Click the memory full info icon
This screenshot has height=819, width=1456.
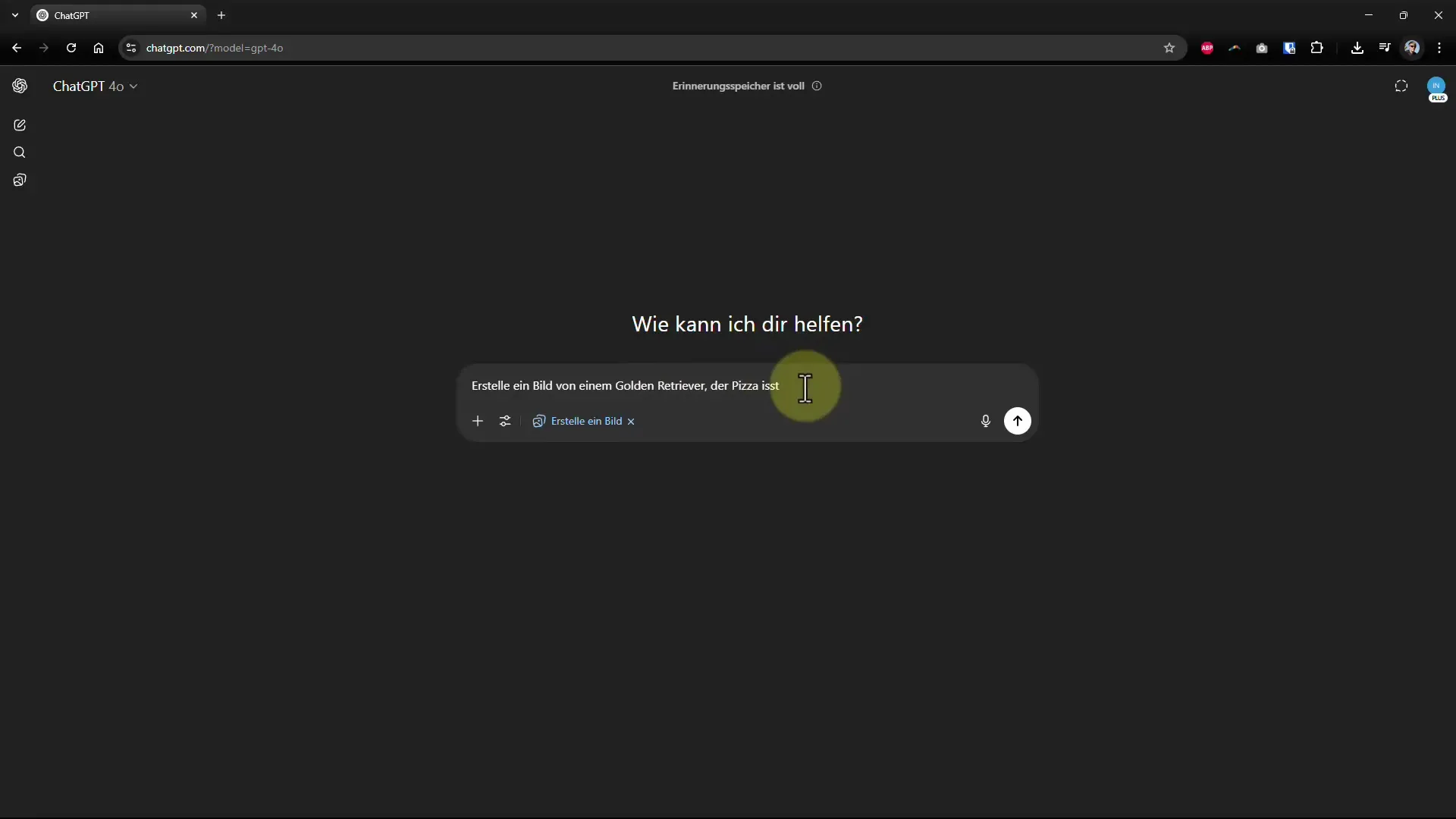pyautogui.click(x=817, y=86)
